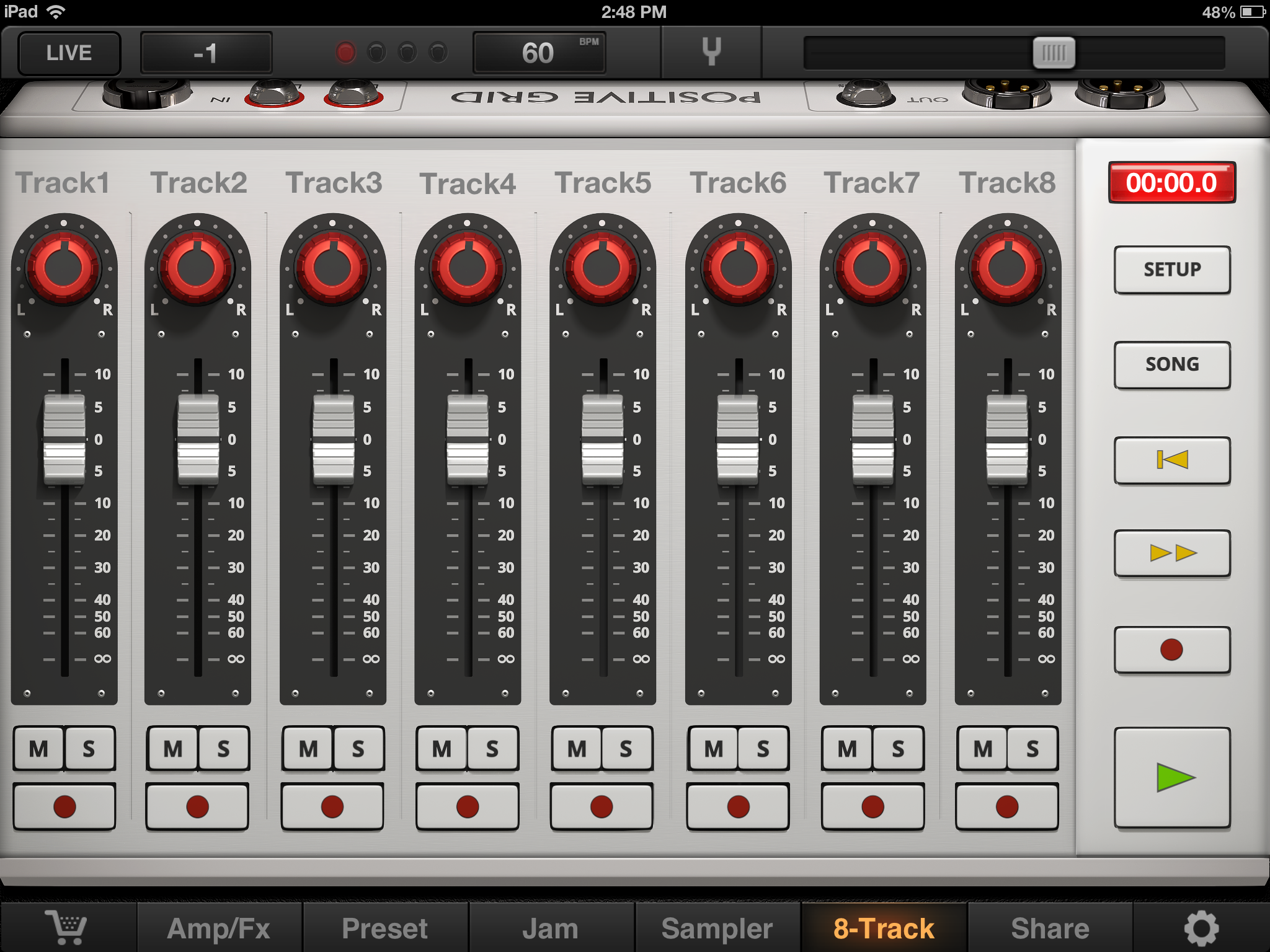Viewport: 1270px width, 952px height.
Task: Select the second preset indicator light
Action: (x=376, y=53)
